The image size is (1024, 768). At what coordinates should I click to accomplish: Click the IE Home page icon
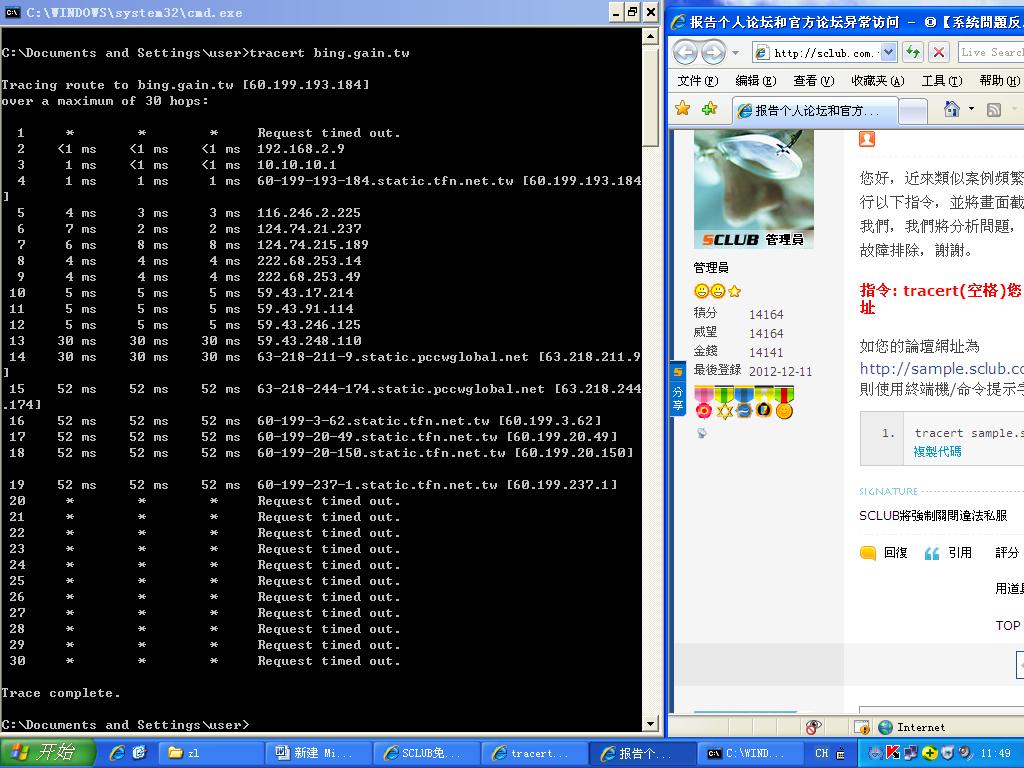tap(951, 109)
